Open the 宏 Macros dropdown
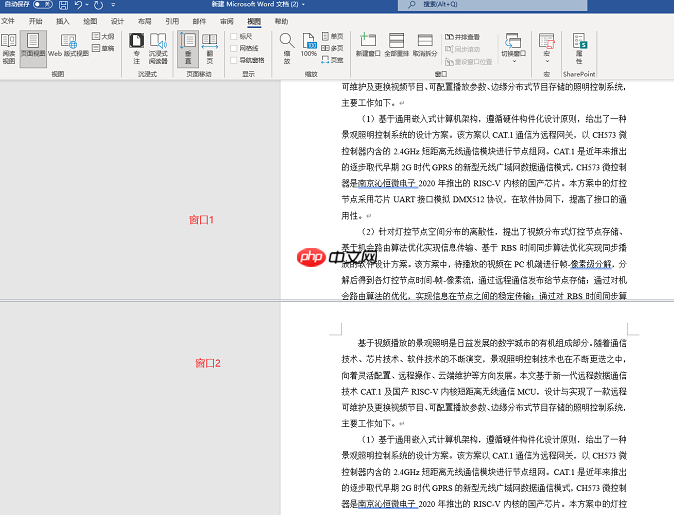Screen dimensions: 674x515 coord(546,48)
